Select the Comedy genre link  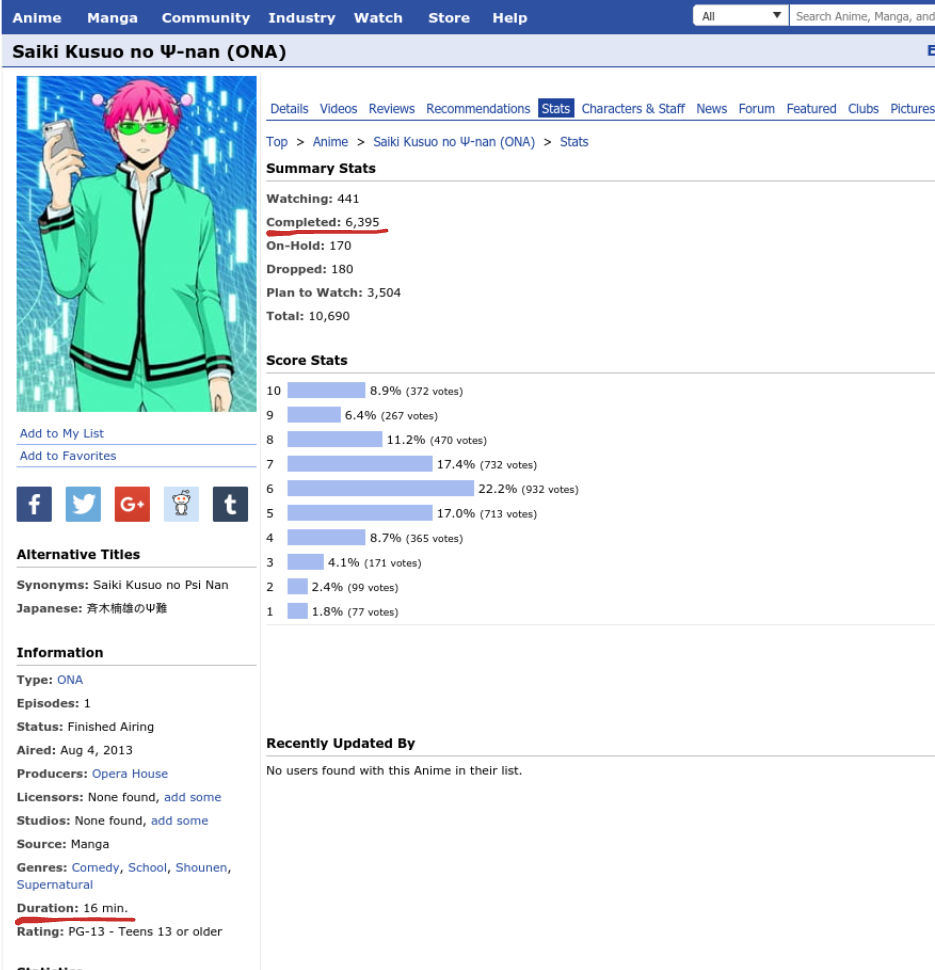95,868
